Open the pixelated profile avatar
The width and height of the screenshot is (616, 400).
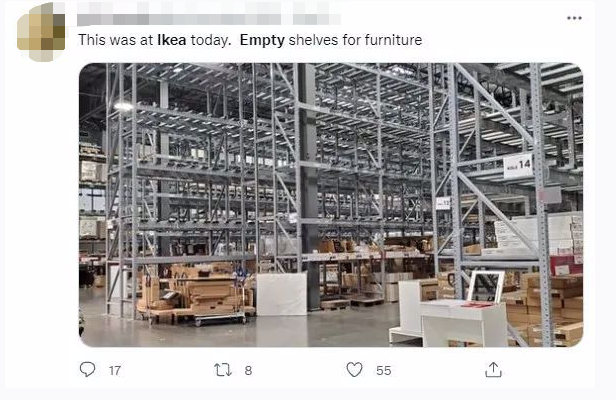coord(41,32)
